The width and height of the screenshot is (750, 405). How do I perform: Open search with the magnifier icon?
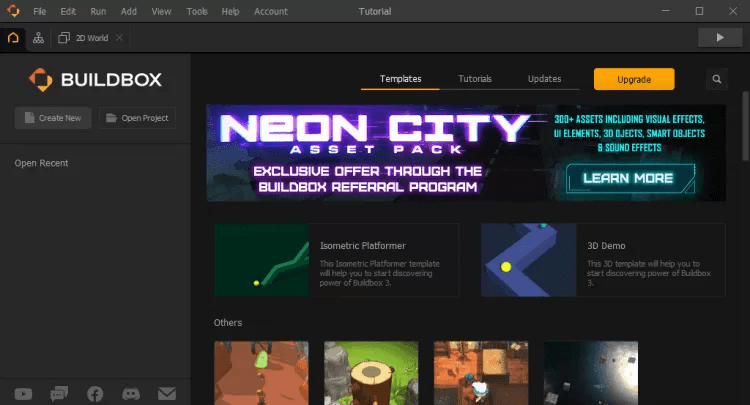(717, 79)
